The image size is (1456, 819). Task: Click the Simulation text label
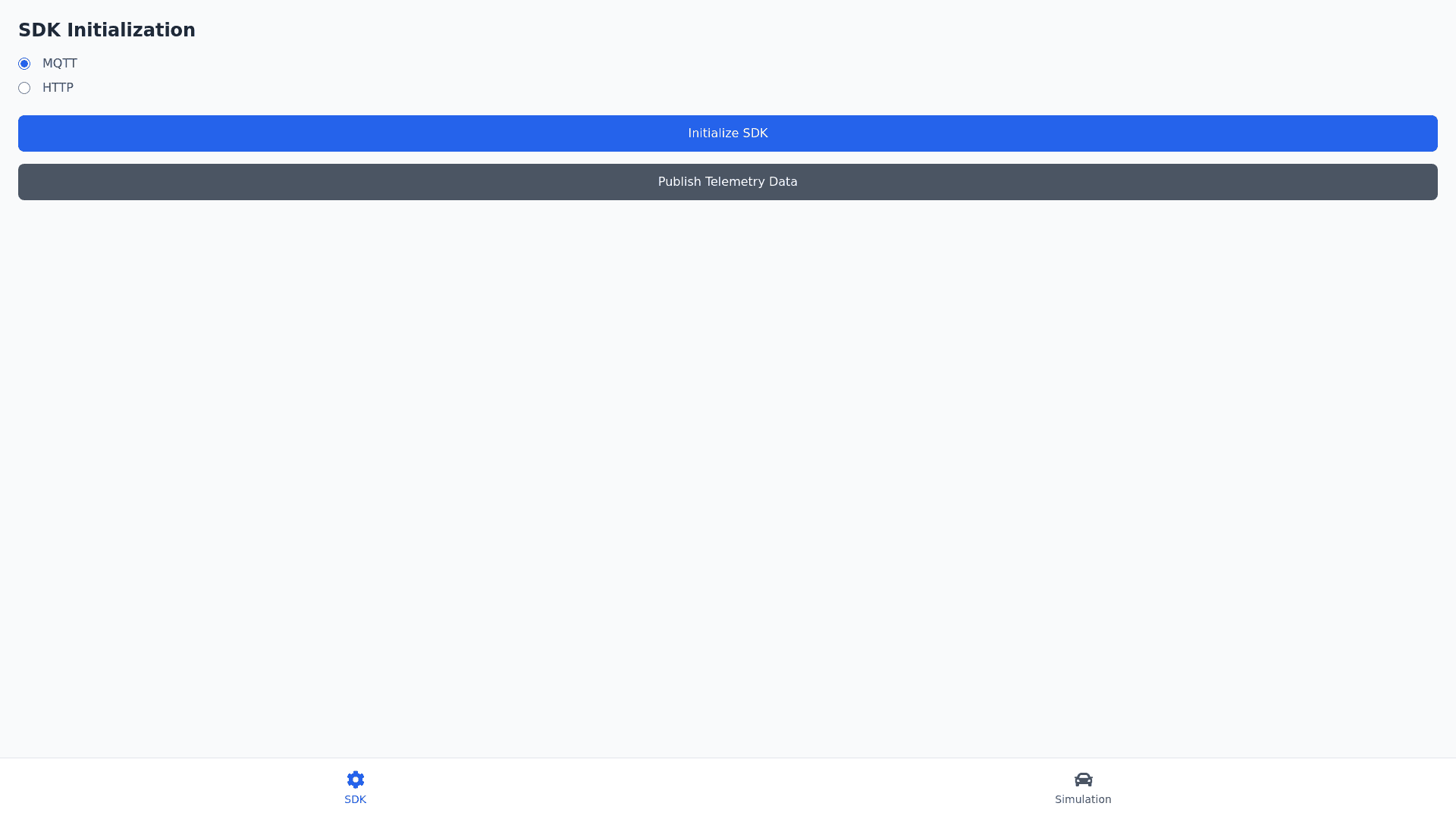point(1083,799)
